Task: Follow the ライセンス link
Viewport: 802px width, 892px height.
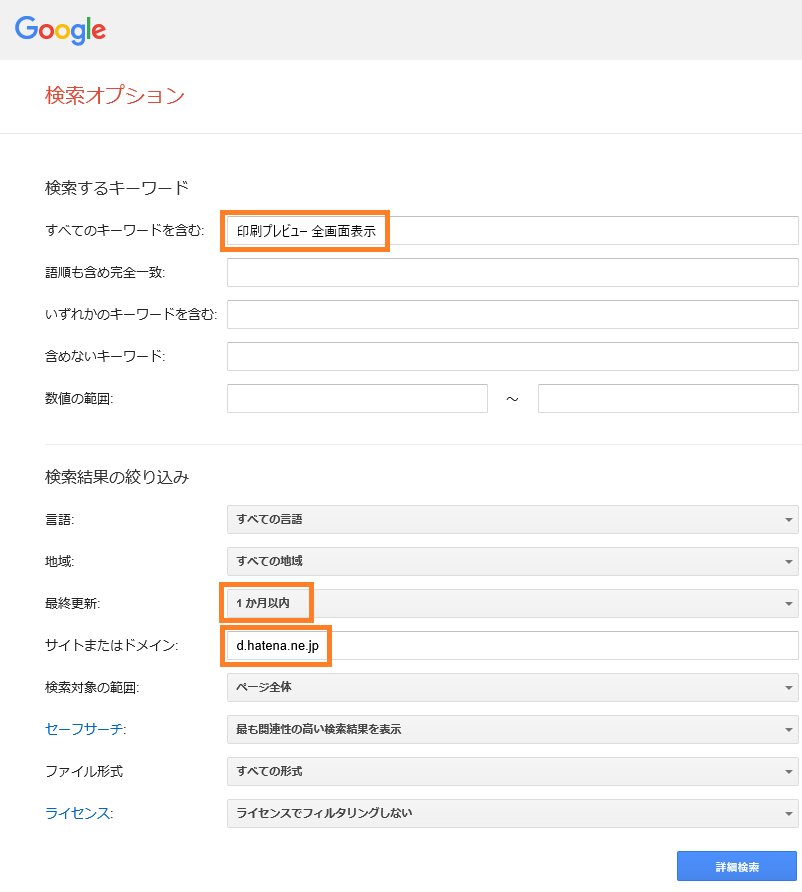Action: (77, 813)
